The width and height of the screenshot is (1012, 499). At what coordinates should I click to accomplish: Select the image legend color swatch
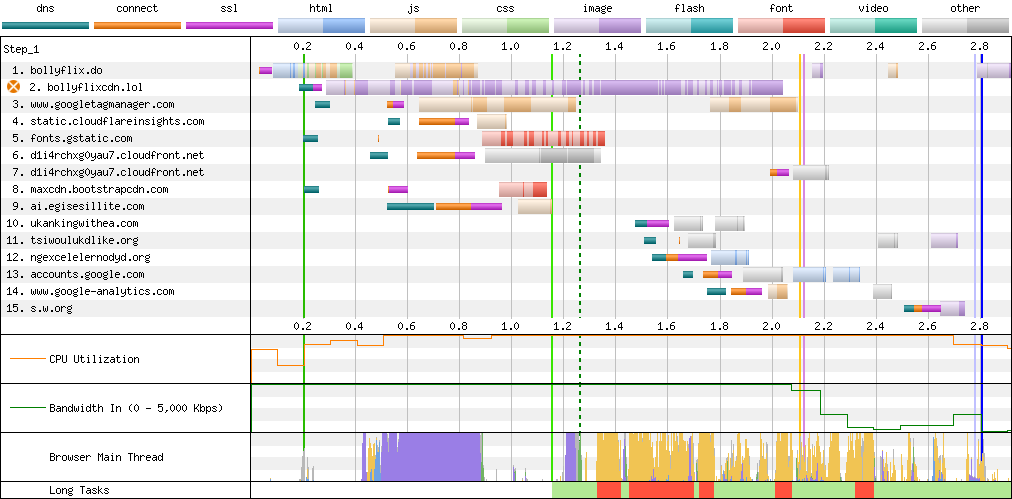tap(597, 25)
